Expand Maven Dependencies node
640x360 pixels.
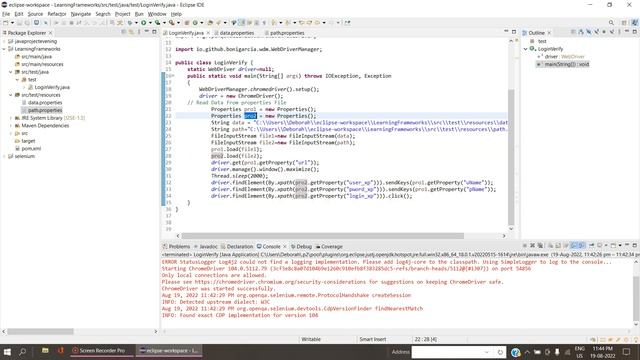click(x=11, y=126)
